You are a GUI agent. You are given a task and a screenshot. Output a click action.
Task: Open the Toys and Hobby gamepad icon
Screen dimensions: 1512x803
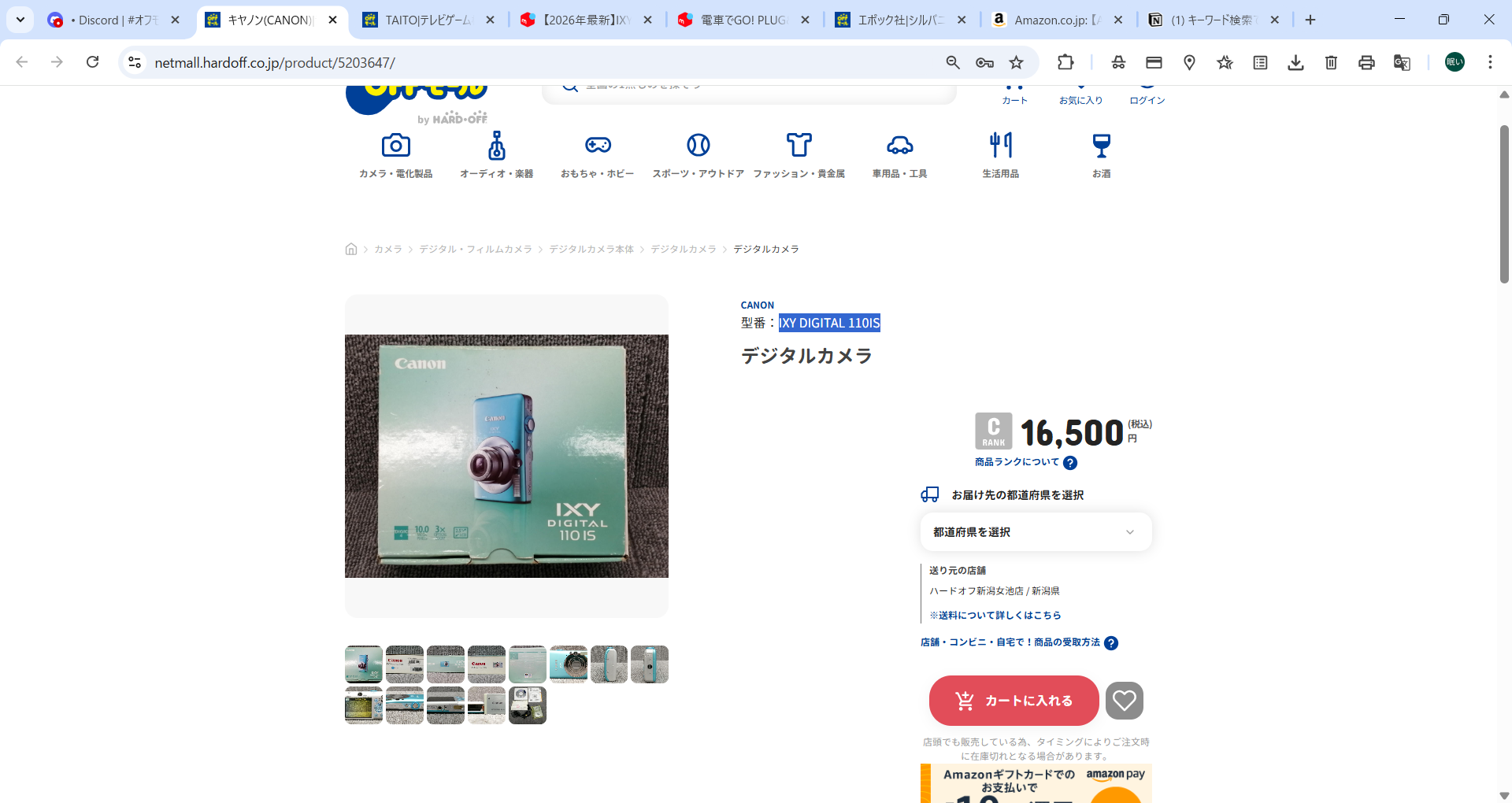click(x=598, y=145)
